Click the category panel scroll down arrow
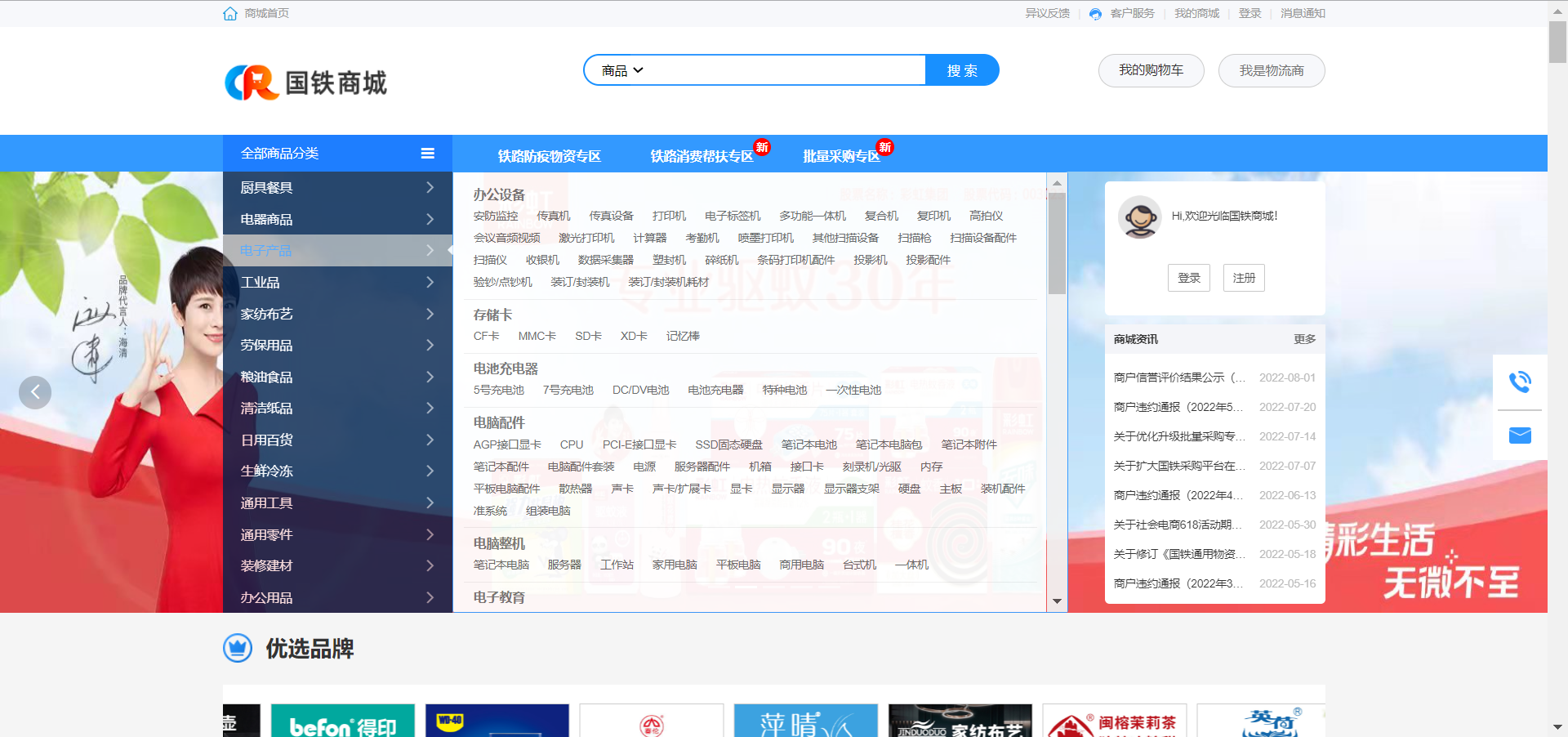 click(1057, 601)
